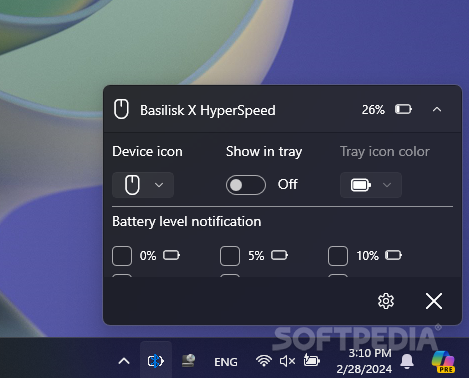469x378 pixels.
Task: Click the 26% battery percentage text
Action: [373, 110]
